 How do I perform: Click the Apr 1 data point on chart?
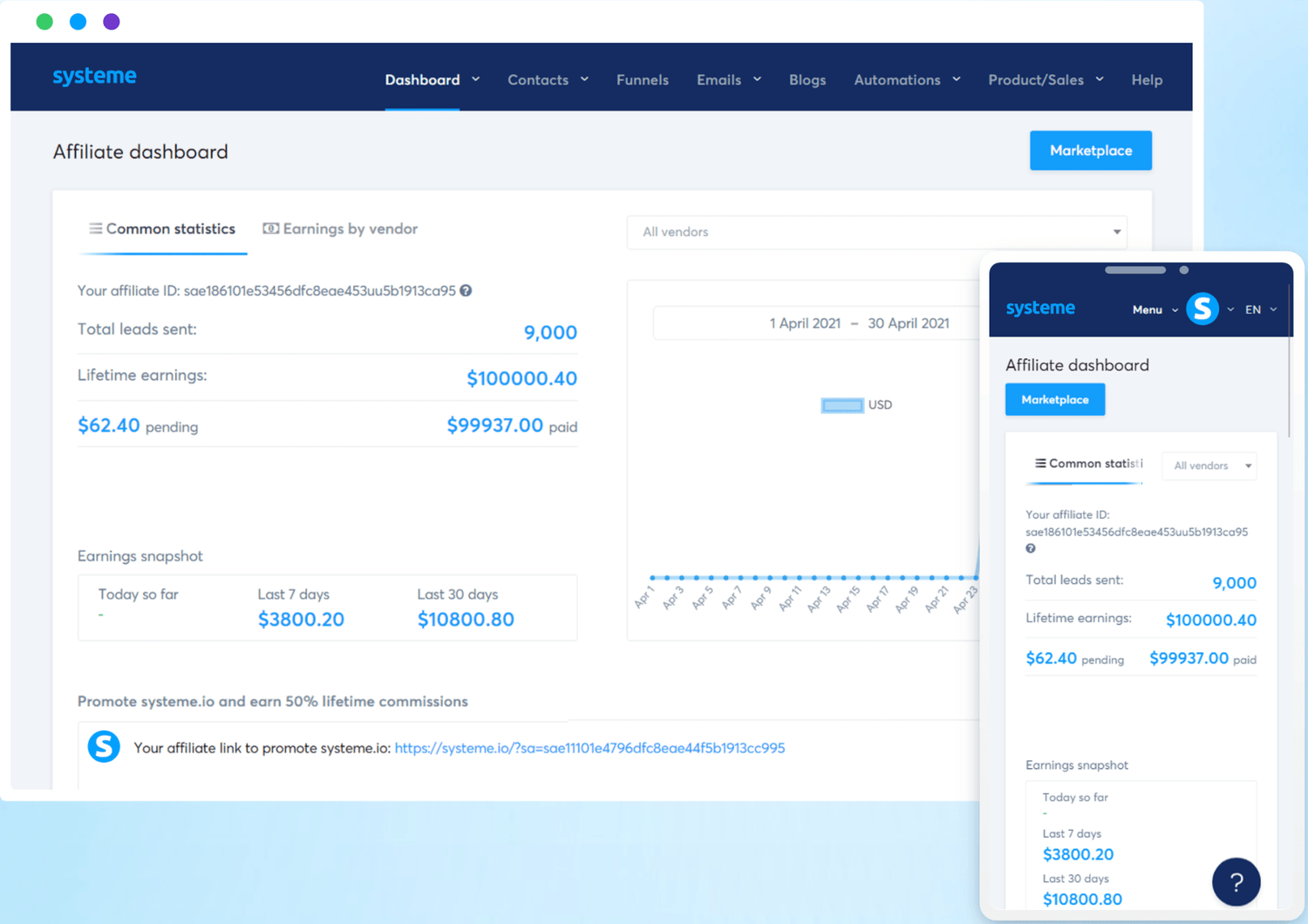tap(652, 577)
